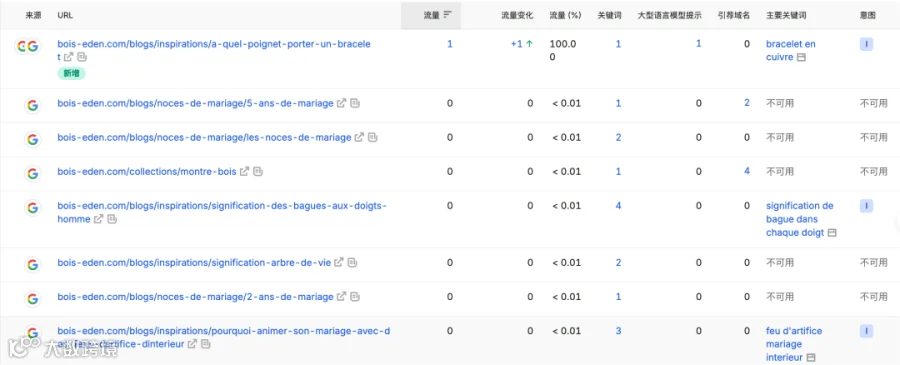Open external link icon for les-noces-de-mariage
The height and width of the screenshot is (365, 900).
359,138
